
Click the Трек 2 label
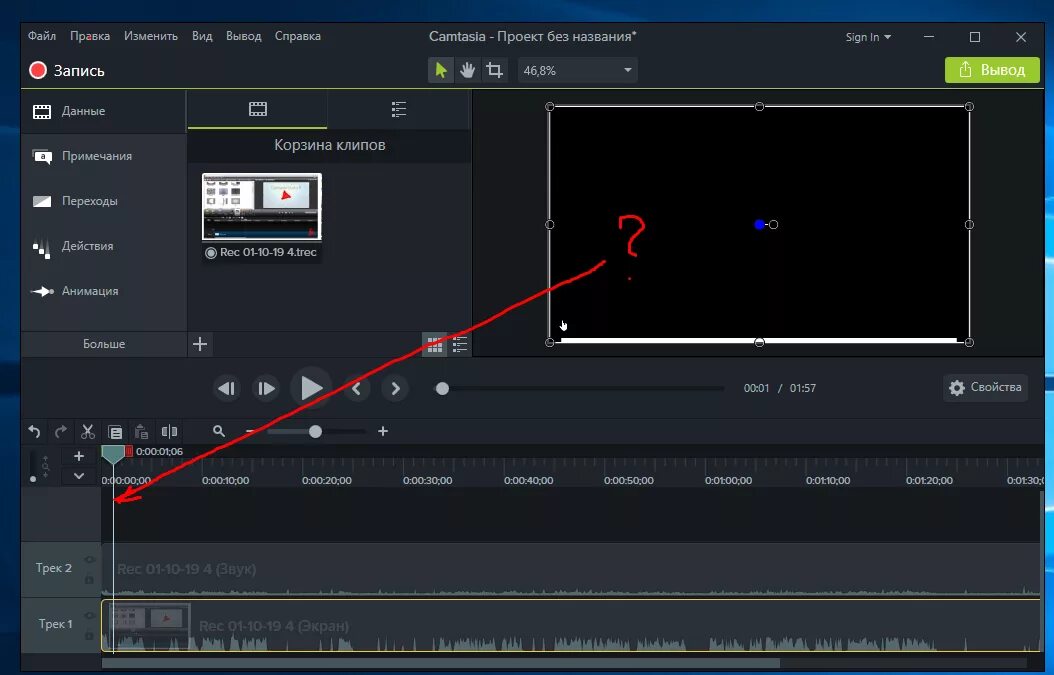tap(54, 568)
